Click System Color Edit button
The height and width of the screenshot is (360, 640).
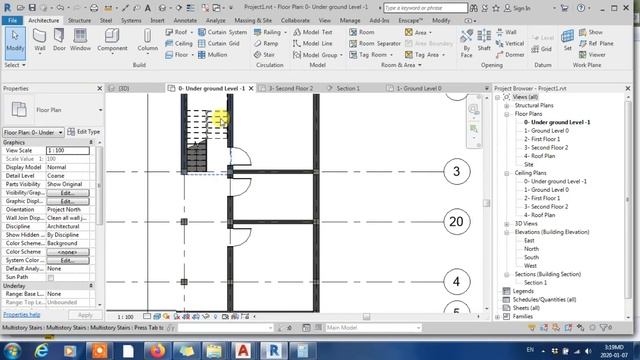pos(68,260)
